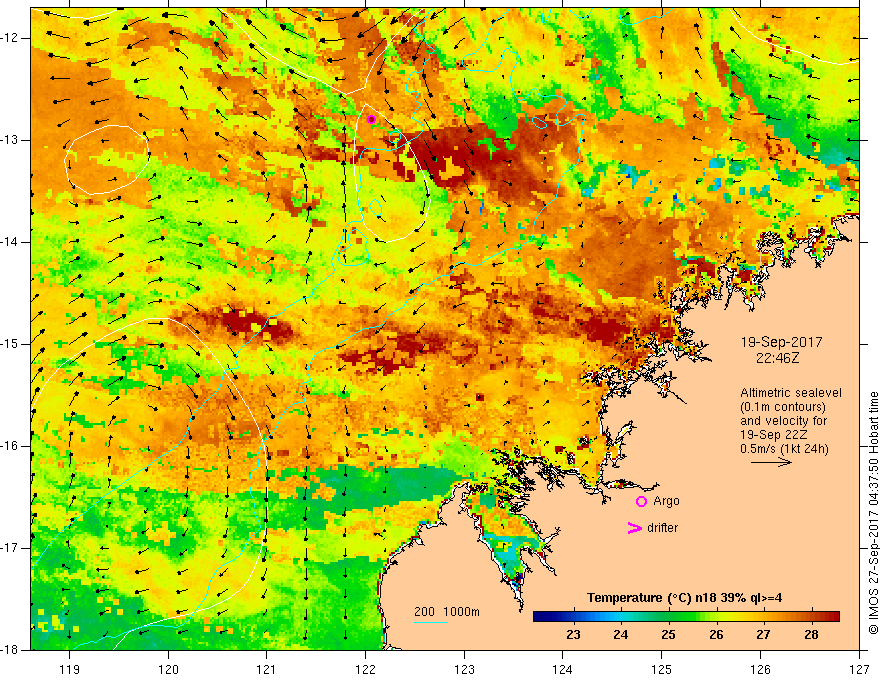This screenshot has height=680, width=880.
Task: Click the -17 latitude axis label
Action: coord(10,548)
